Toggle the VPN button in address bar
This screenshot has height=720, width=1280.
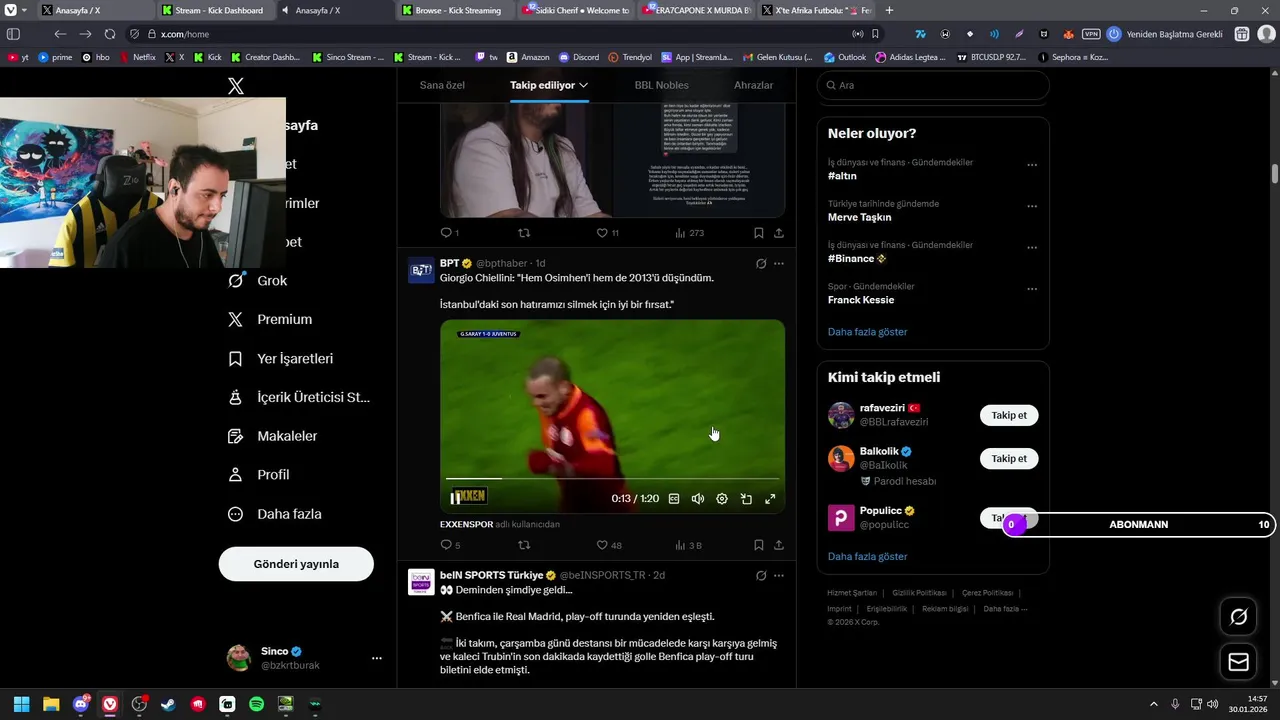click(1091, 34)
